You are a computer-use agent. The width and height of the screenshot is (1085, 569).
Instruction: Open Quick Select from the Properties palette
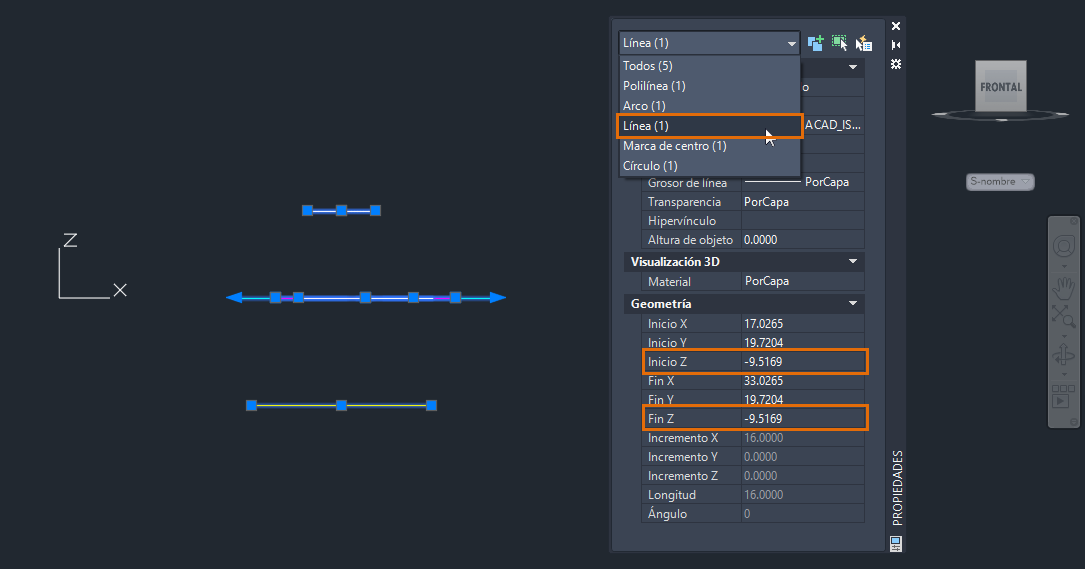coord(864,43)
